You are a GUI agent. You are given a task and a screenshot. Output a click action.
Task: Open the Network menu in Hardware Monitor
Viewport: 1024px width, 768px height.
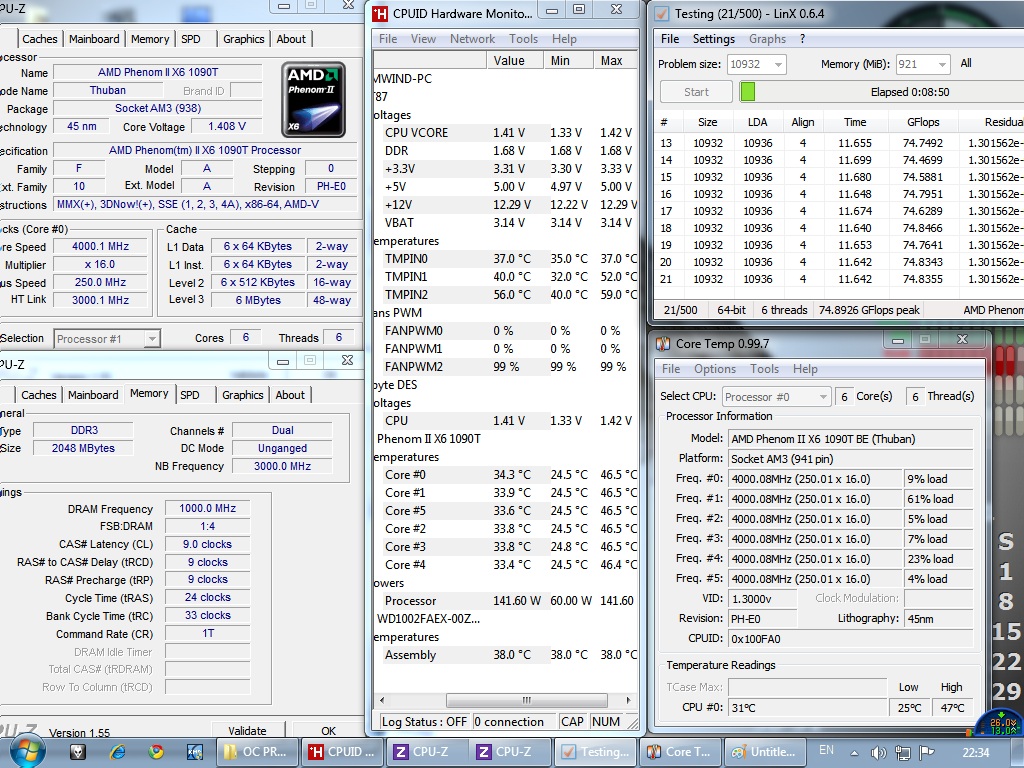pos(472,39)
